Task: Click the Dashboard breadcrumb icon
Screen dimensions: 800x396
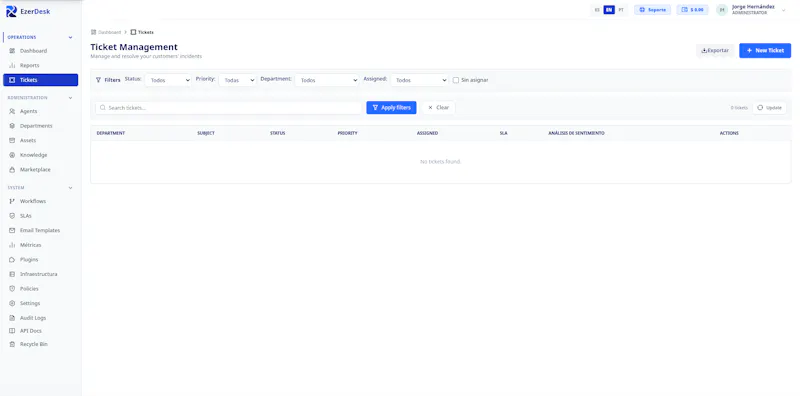Action: (93, 32)
